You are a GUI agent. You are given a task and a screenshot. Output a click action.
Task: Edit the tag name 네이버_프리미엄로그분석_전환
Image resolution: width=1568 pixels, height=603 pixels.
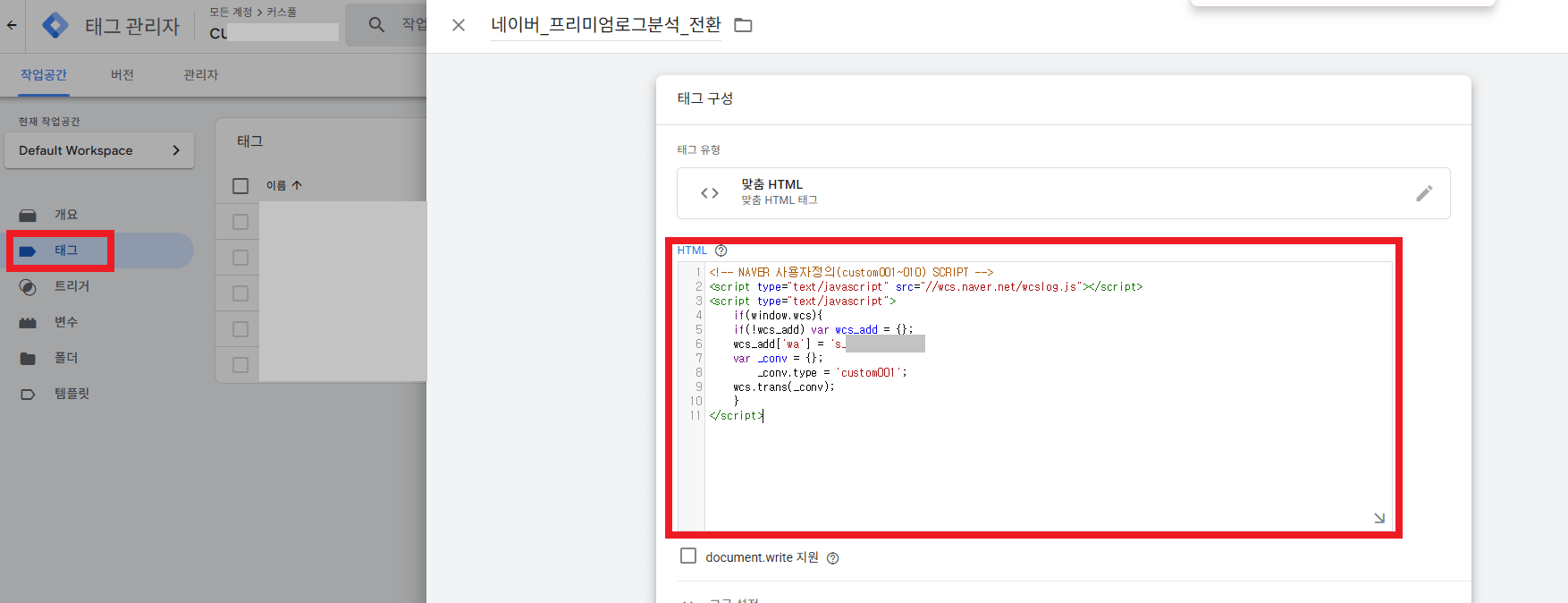606,25
